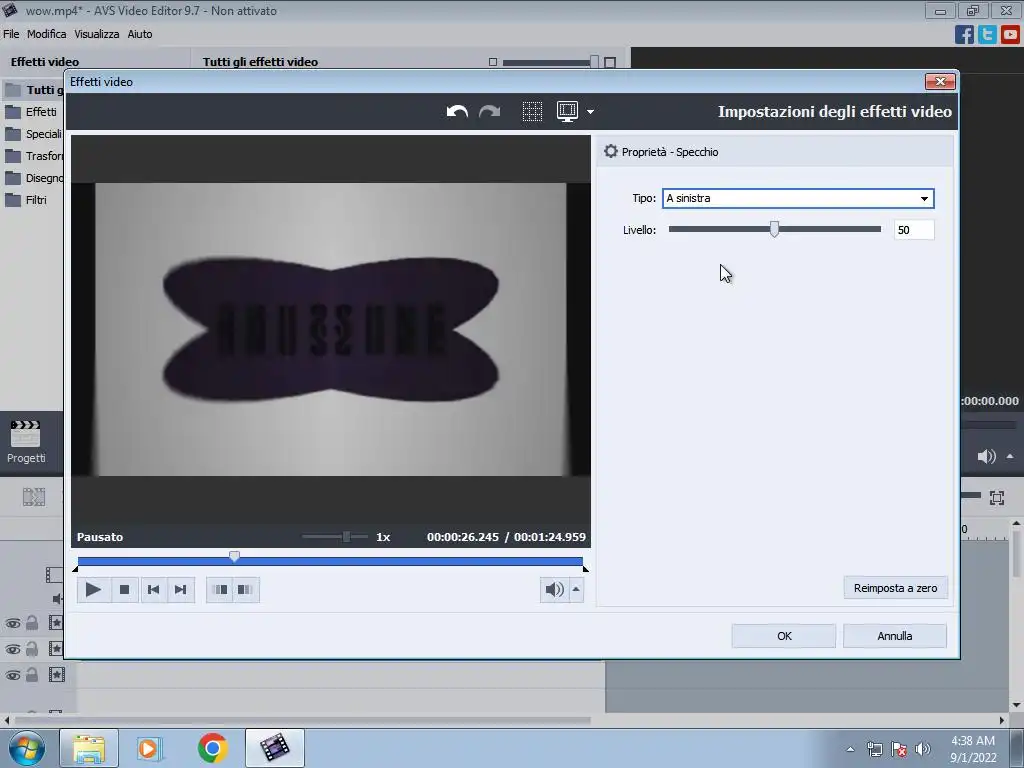This screenshot has width=1024, height=768.
Task: Toggle the lock icon on the bottom effect track
Action: 32,675
